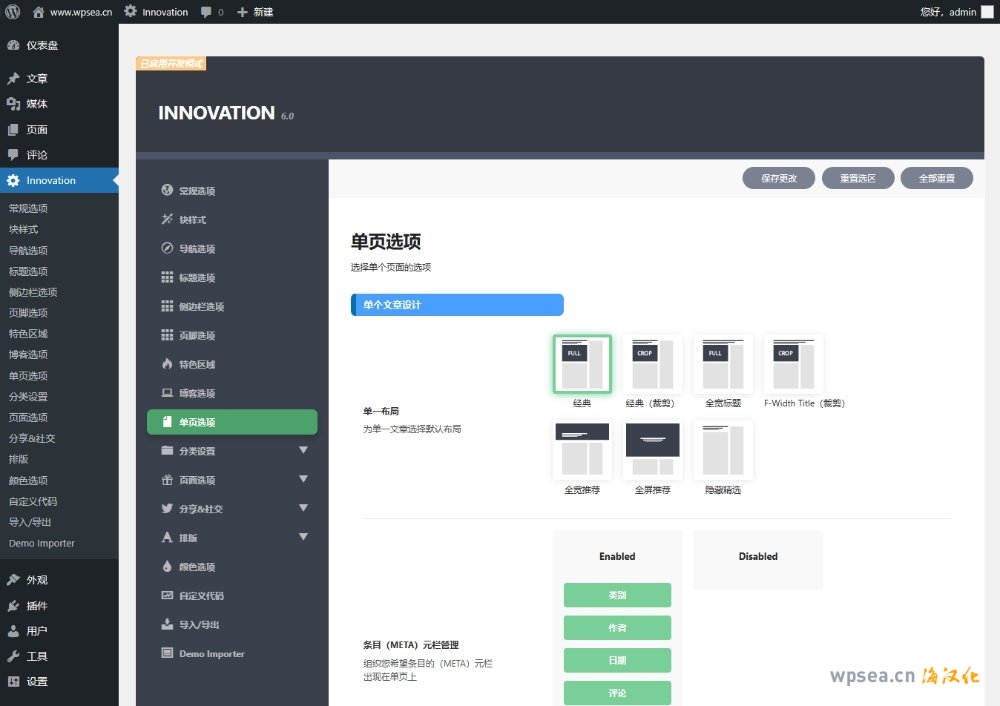The image size is (1000, 706).
Task: Expand the 分类设置 section arrow
Action: [303, 451]
